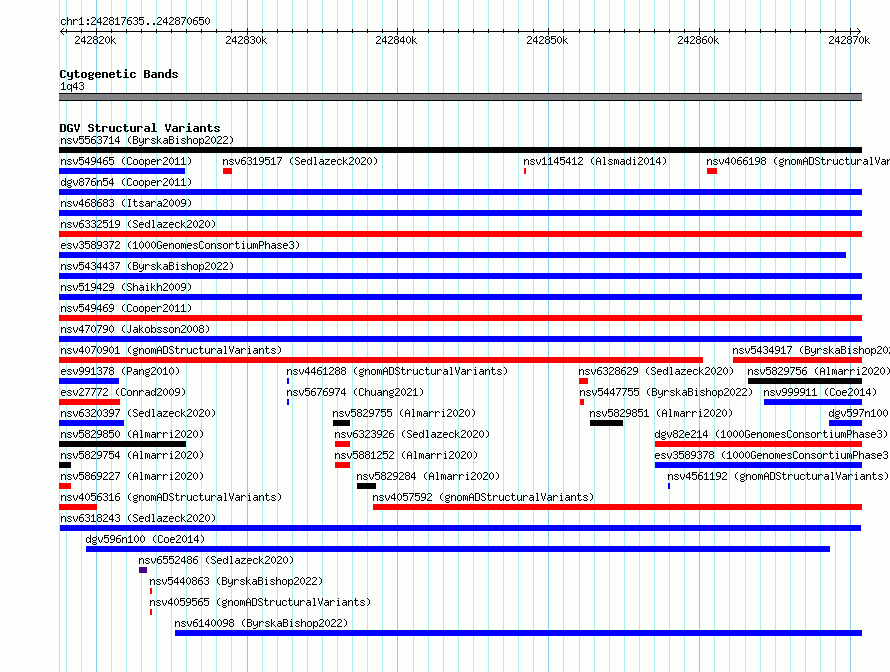
Task: Click the DGV Structural Variants track title
Action: (x=140, y=128)
